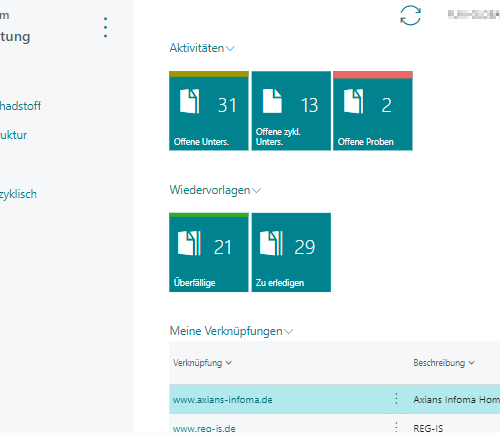Click the document icon in Offene Unters. tile
Screen dimensions: 500x433
(190, 101)
